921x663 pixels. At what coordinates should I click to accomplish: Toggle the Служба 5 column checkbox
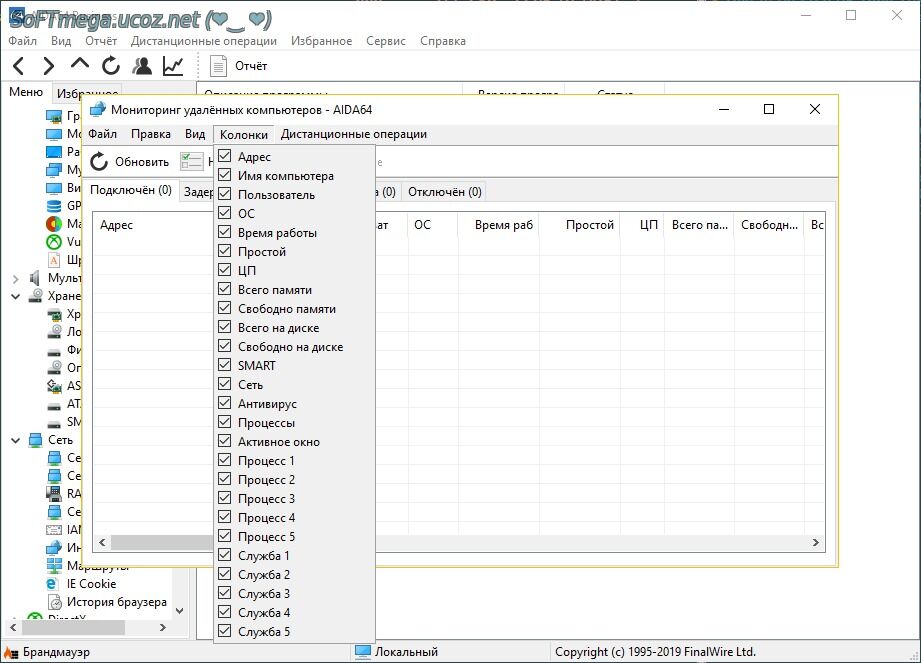point(225,632)
